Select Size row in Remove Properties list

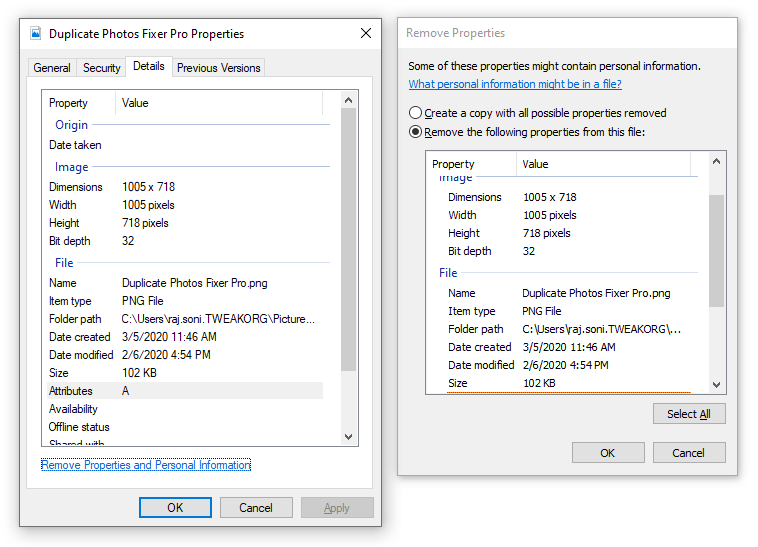click(568, 383)
